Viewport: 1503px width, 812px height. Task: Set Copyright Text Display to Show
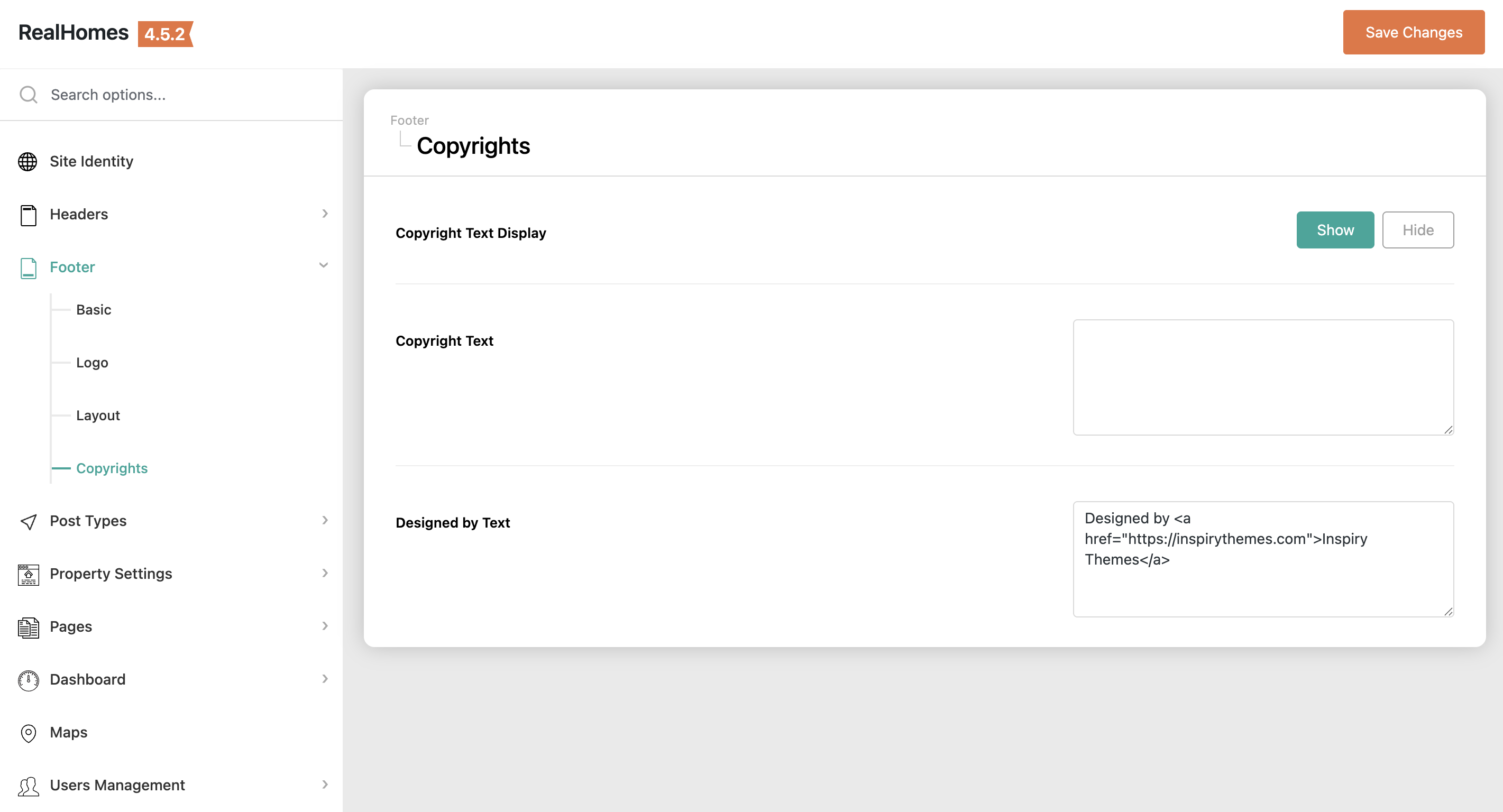tap(1334, 230)
